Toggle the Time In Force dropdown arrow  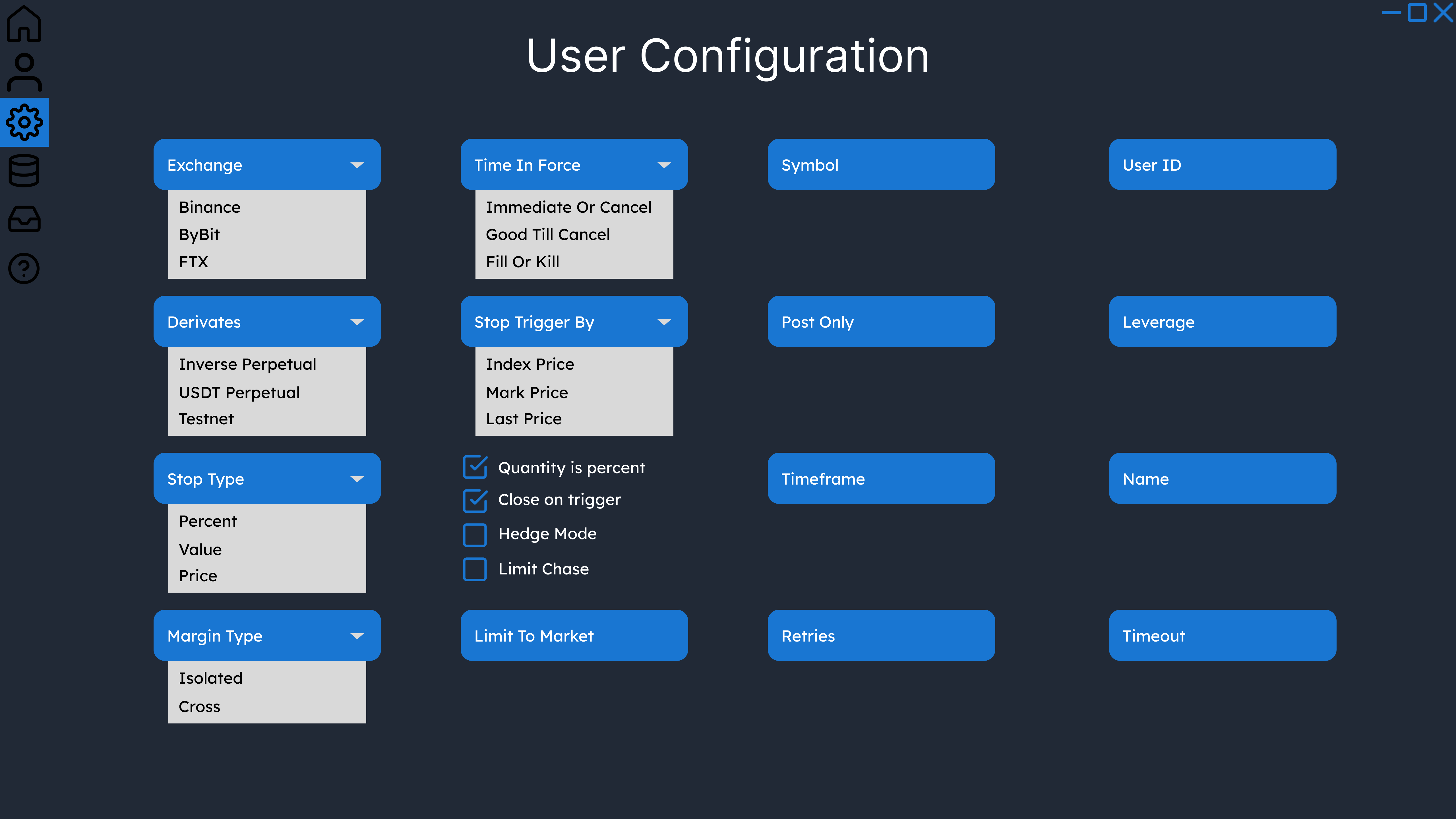[664, 165]
